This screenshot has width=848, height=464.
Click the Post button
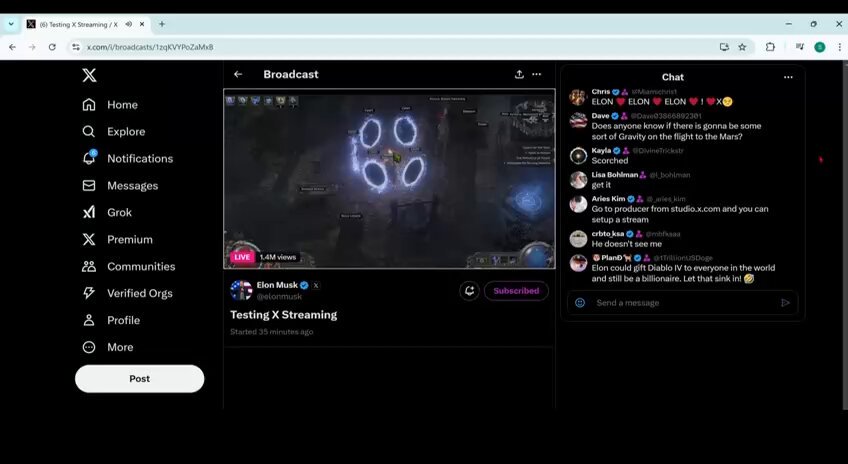140,379
